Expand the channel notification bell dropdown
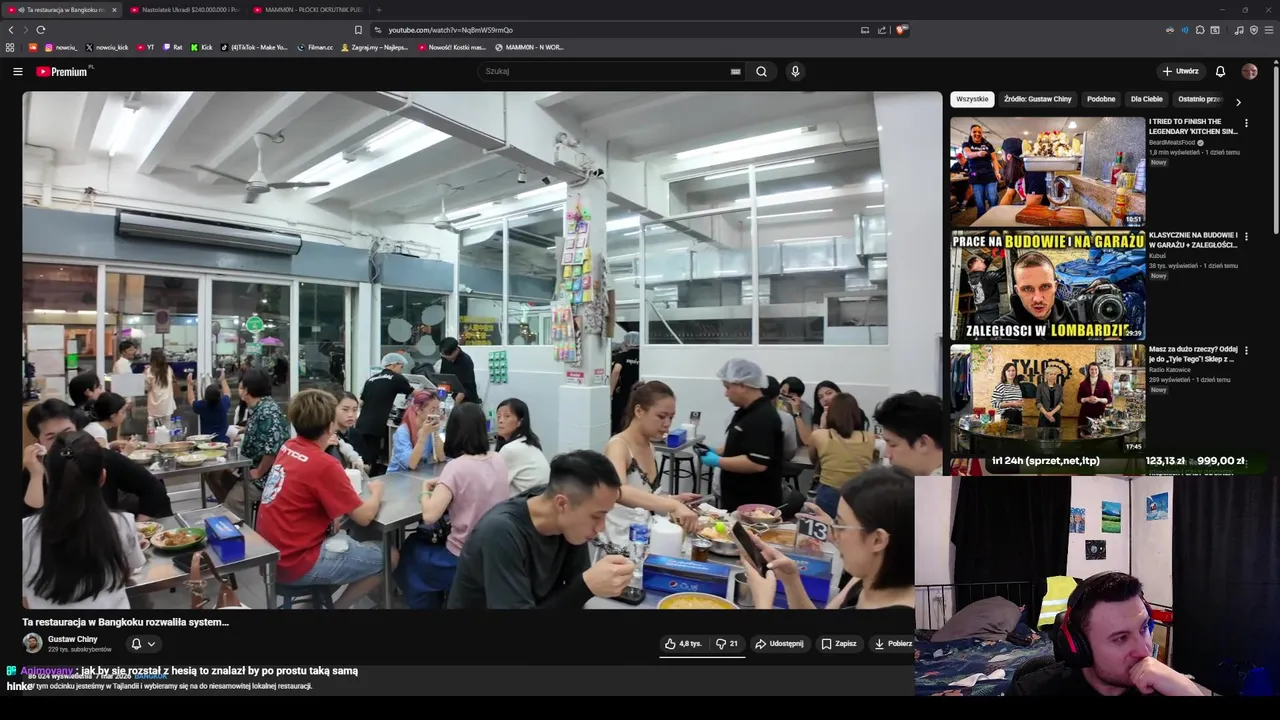This screenshot has width=1280, height=720. (143, 644)
